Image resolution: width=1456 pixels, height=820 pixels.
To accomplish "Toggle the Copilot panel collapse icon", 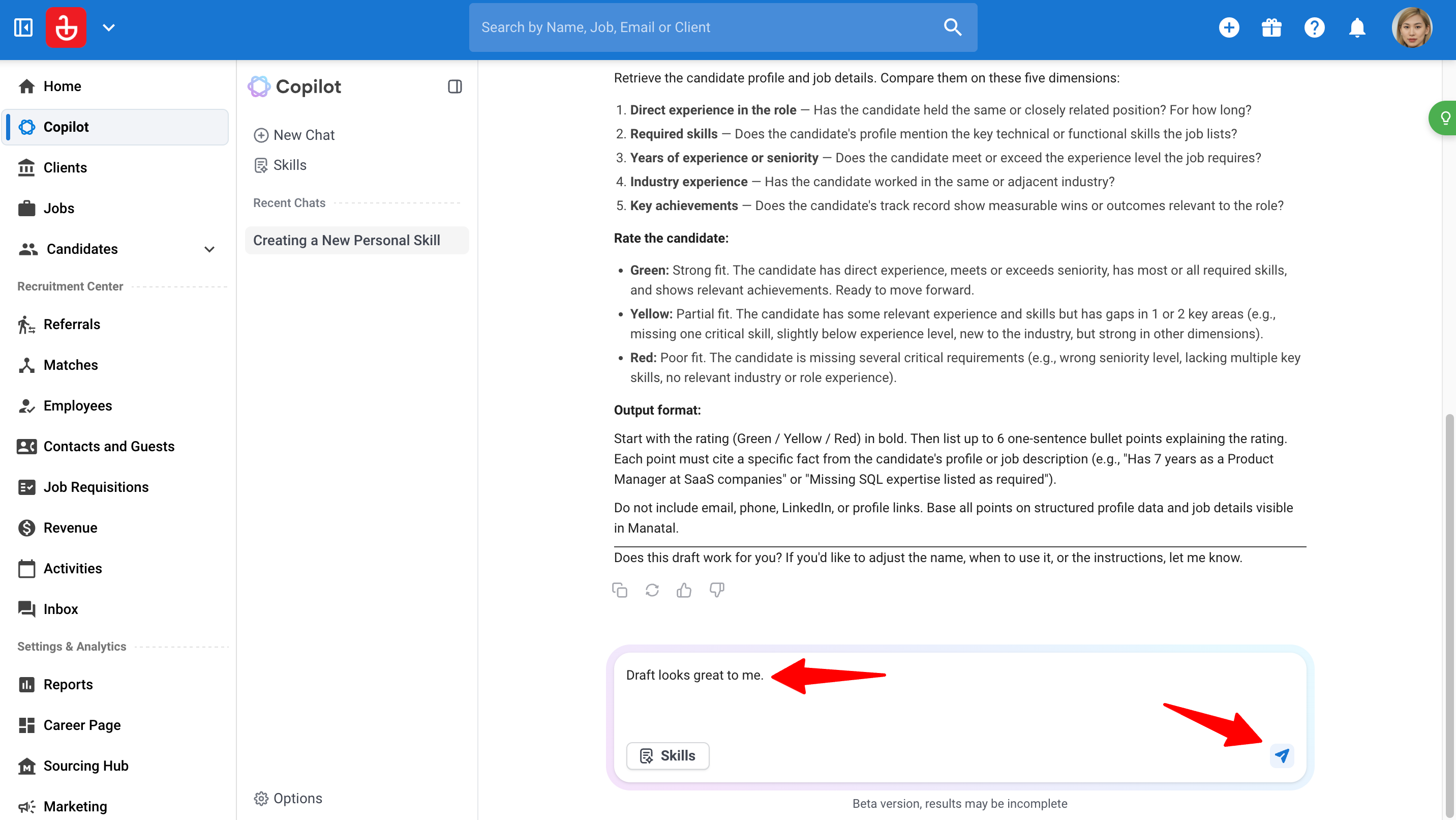I will click(x=454, y=86).
